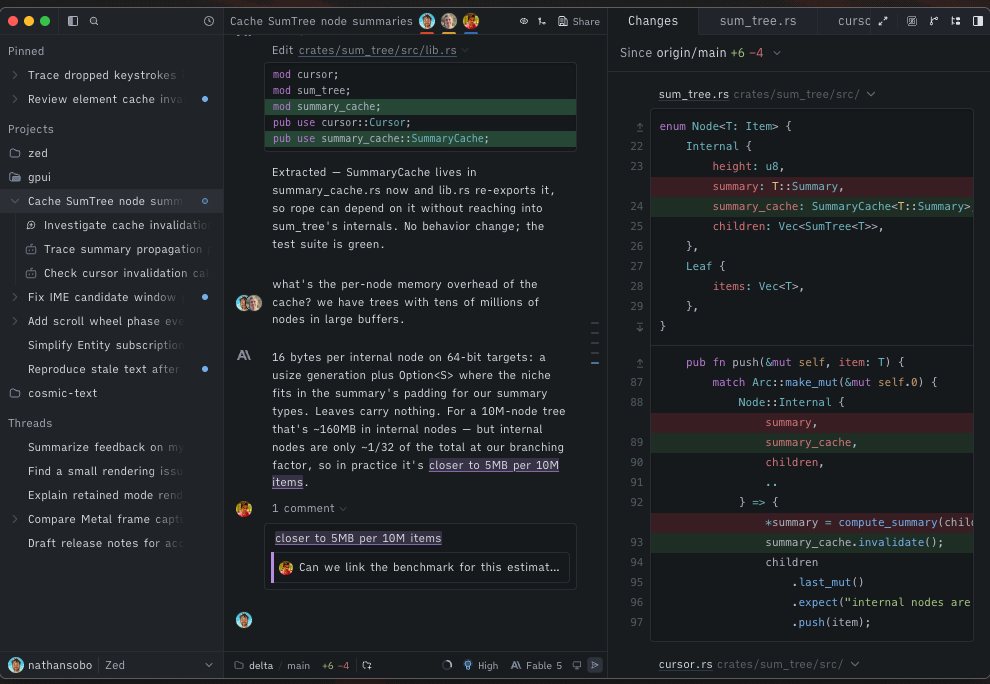Open the Since origin/main dropdown
Viewport: 990px width, 684px height.
tap(700, 53)
